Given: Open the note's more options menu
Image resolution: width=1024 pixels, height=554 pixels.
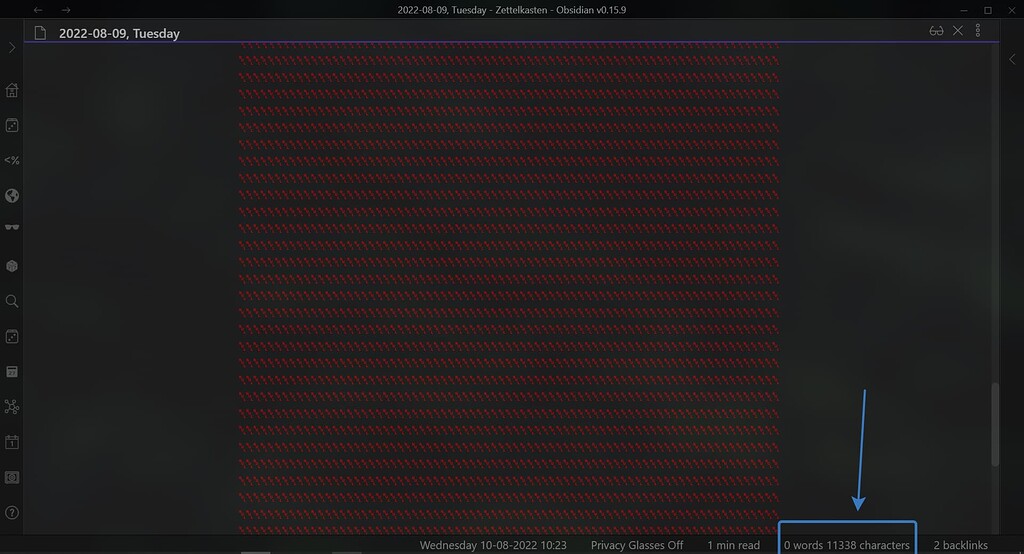Looking at the screenshot, I should point(978,31).
